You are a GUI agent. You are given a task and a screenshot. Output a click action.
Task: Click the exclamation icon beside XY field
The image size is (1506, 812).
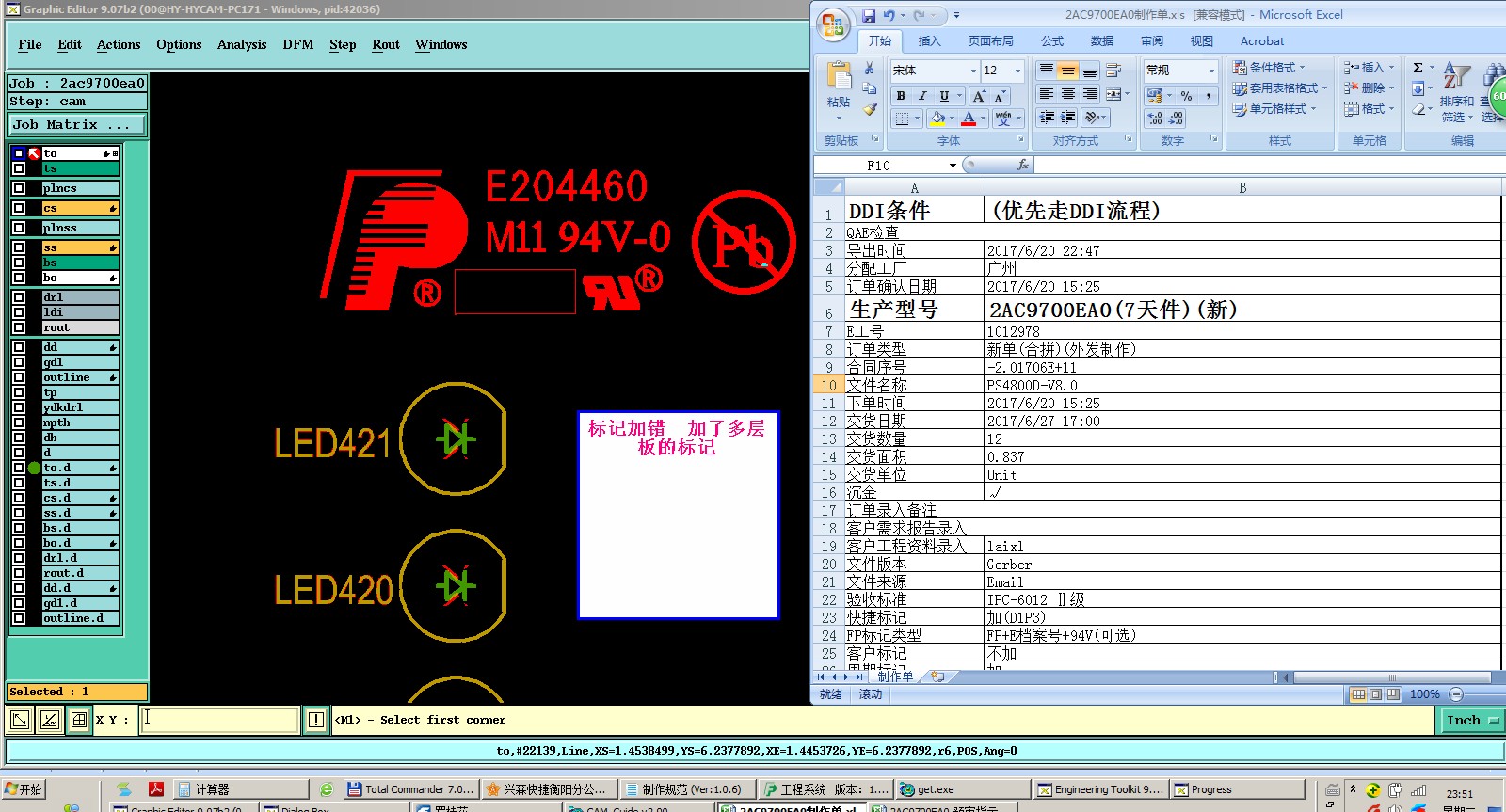point(316,720)
